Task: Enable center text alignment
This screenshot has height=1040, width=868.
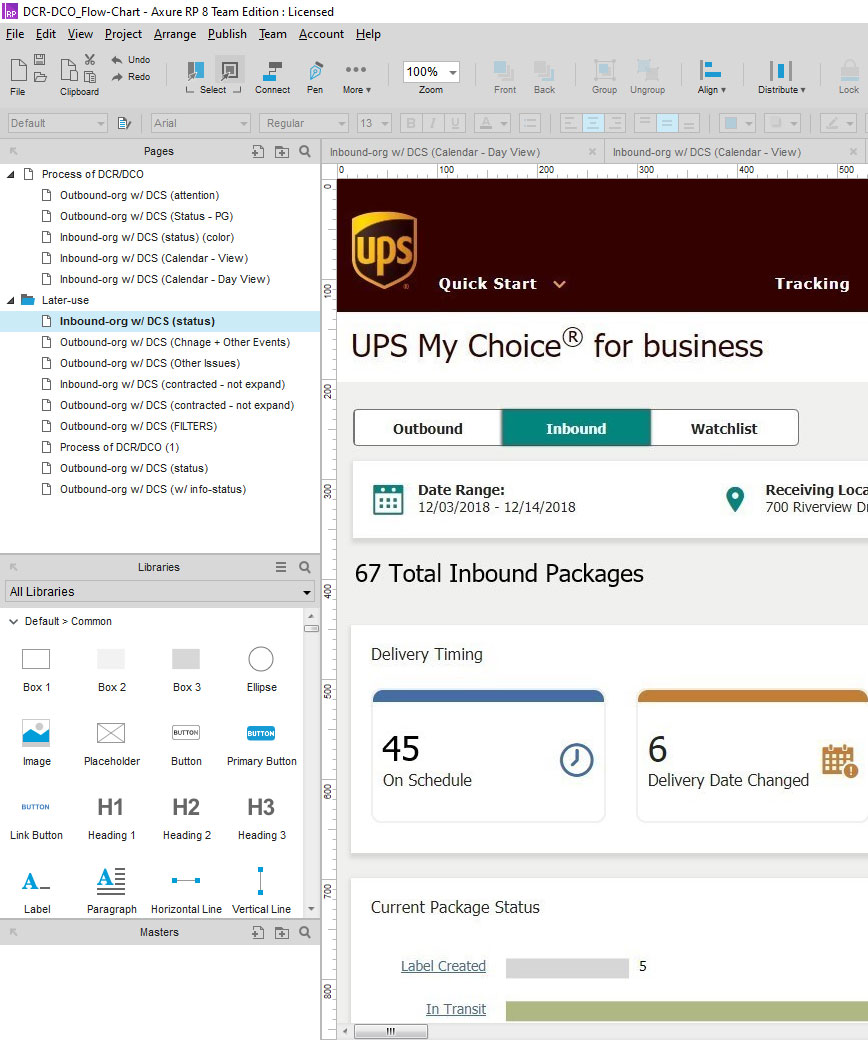Action: 594,122
